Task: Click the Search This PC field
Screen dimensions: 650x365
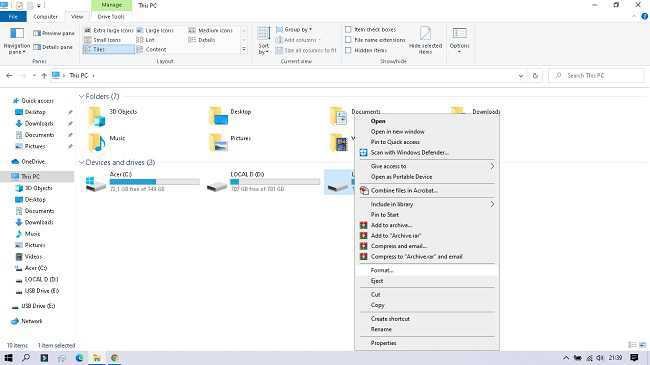Action: (597, 75)
